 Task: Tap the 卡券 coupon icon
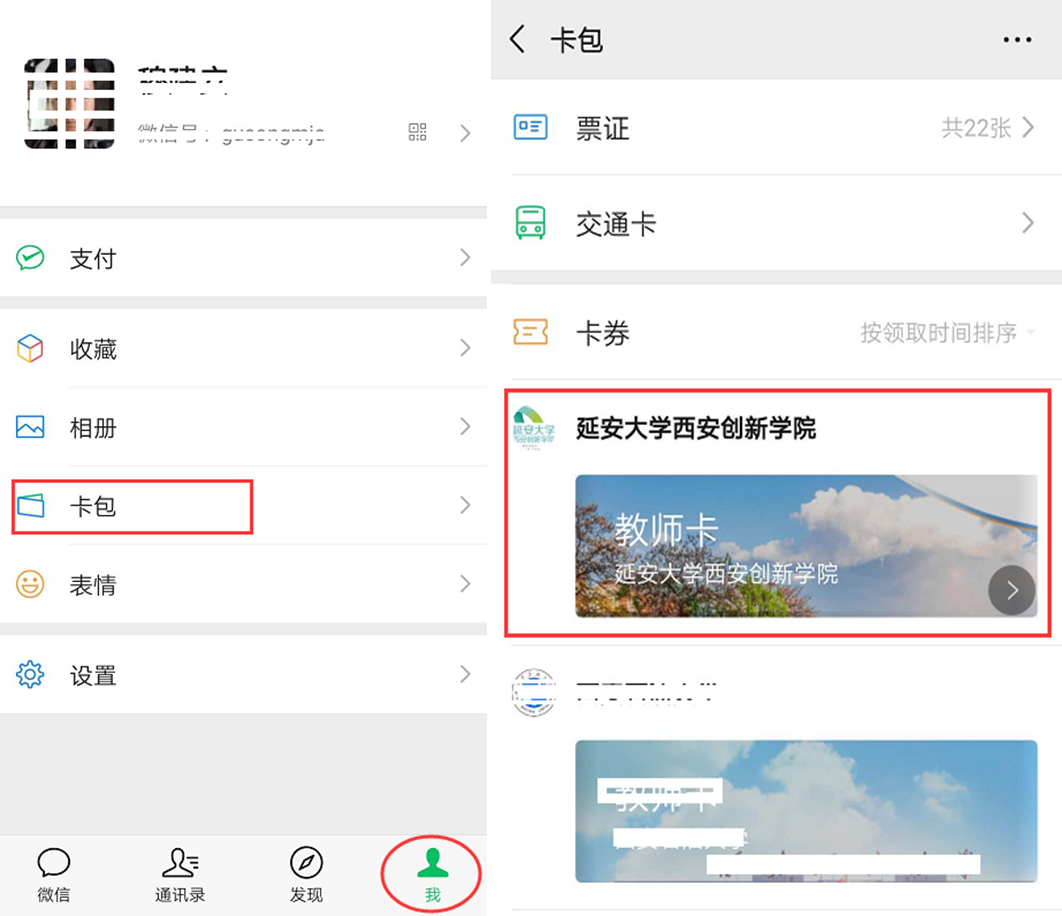click(530, 332)
